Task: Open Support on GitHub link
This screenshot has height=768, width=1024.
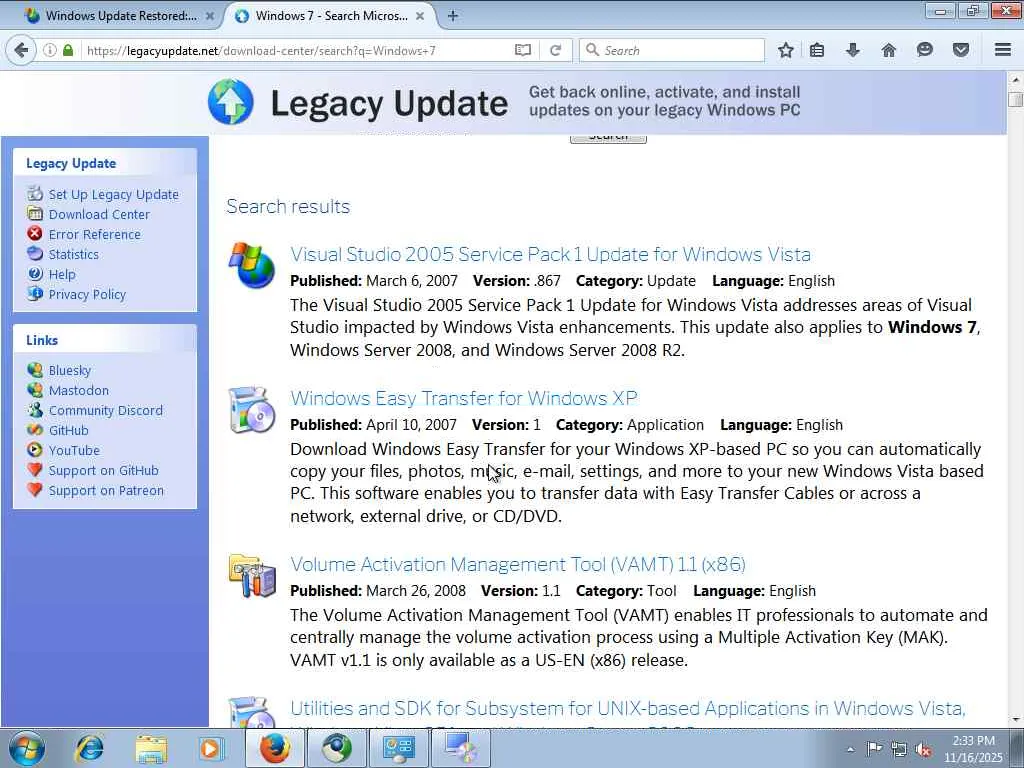Action: [x=103, y=470]
